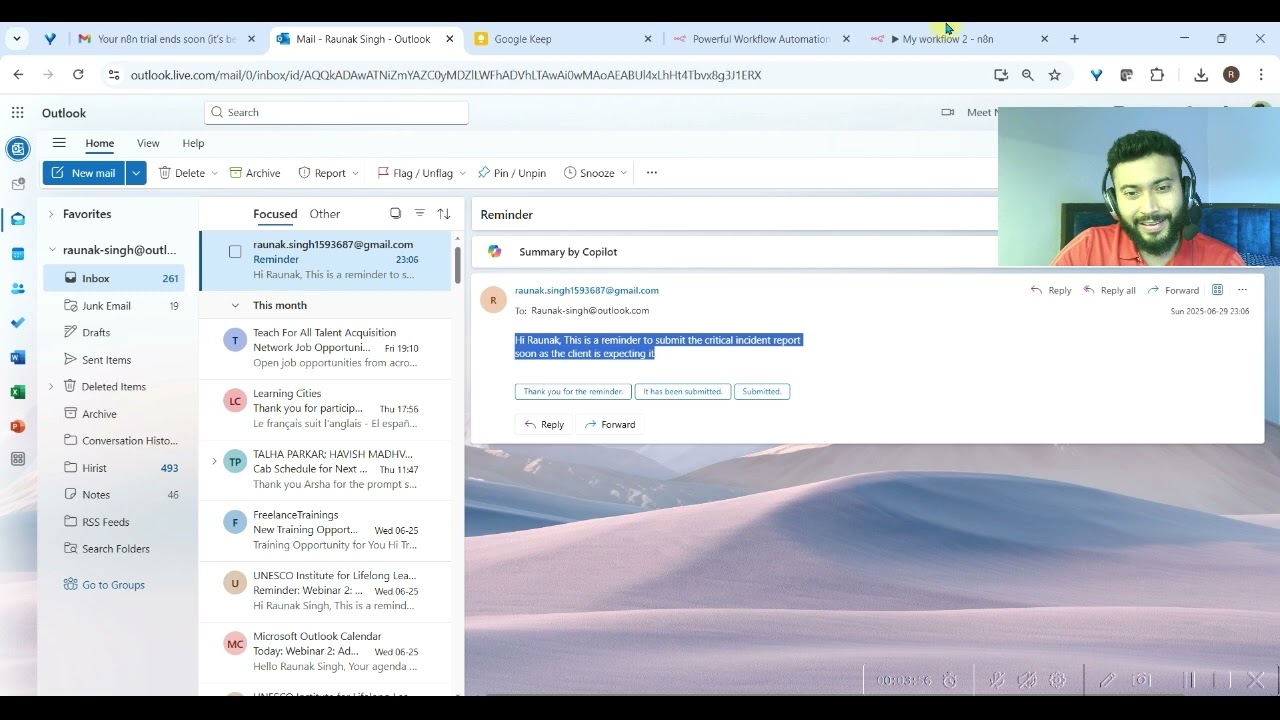The image size is (1280, 720).
Task: Toggle the recorder annotation pen
Action: point(1108,680)
